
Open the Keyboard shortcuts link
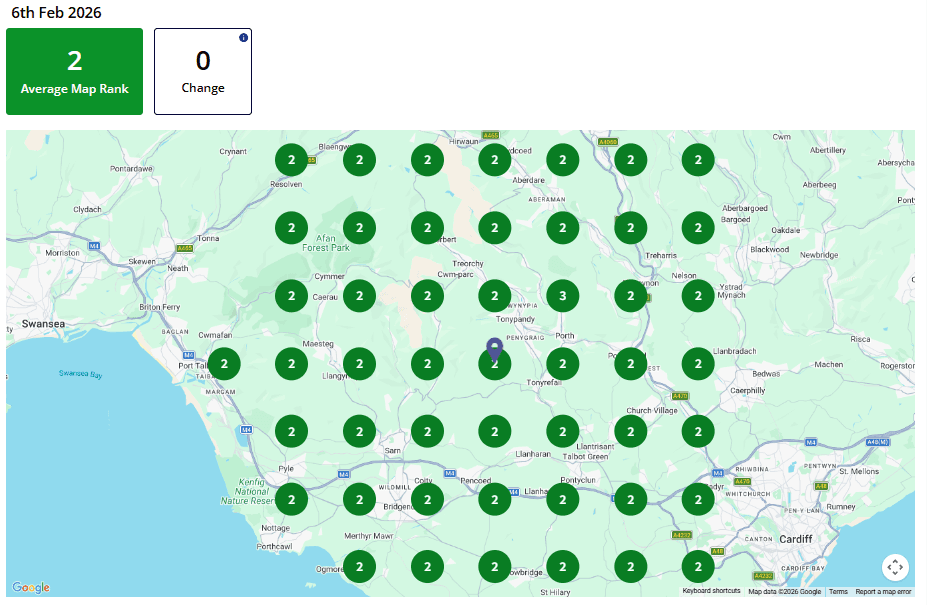[711, 592]
